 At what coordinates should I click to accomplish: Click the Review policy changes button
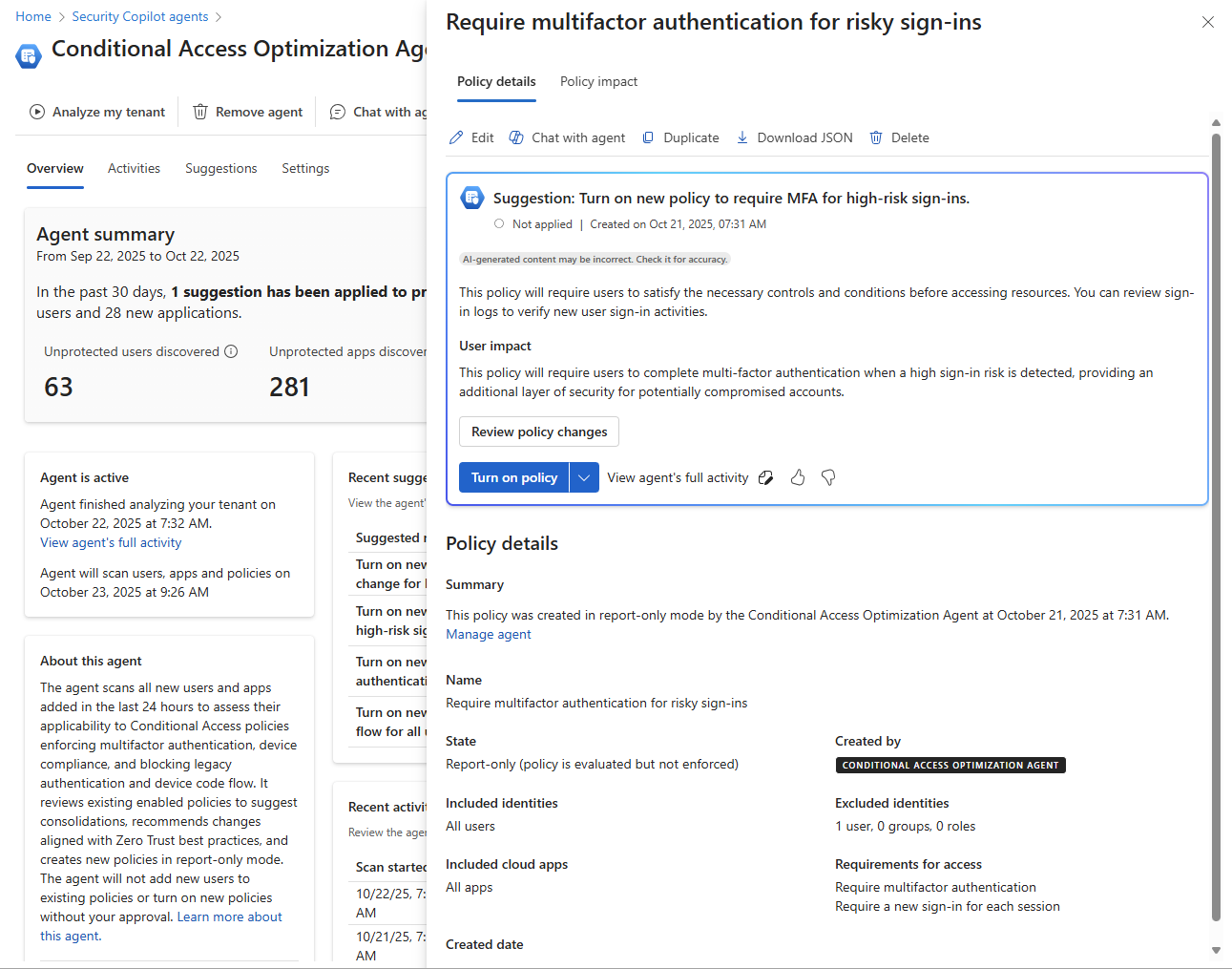pos(539,432)
